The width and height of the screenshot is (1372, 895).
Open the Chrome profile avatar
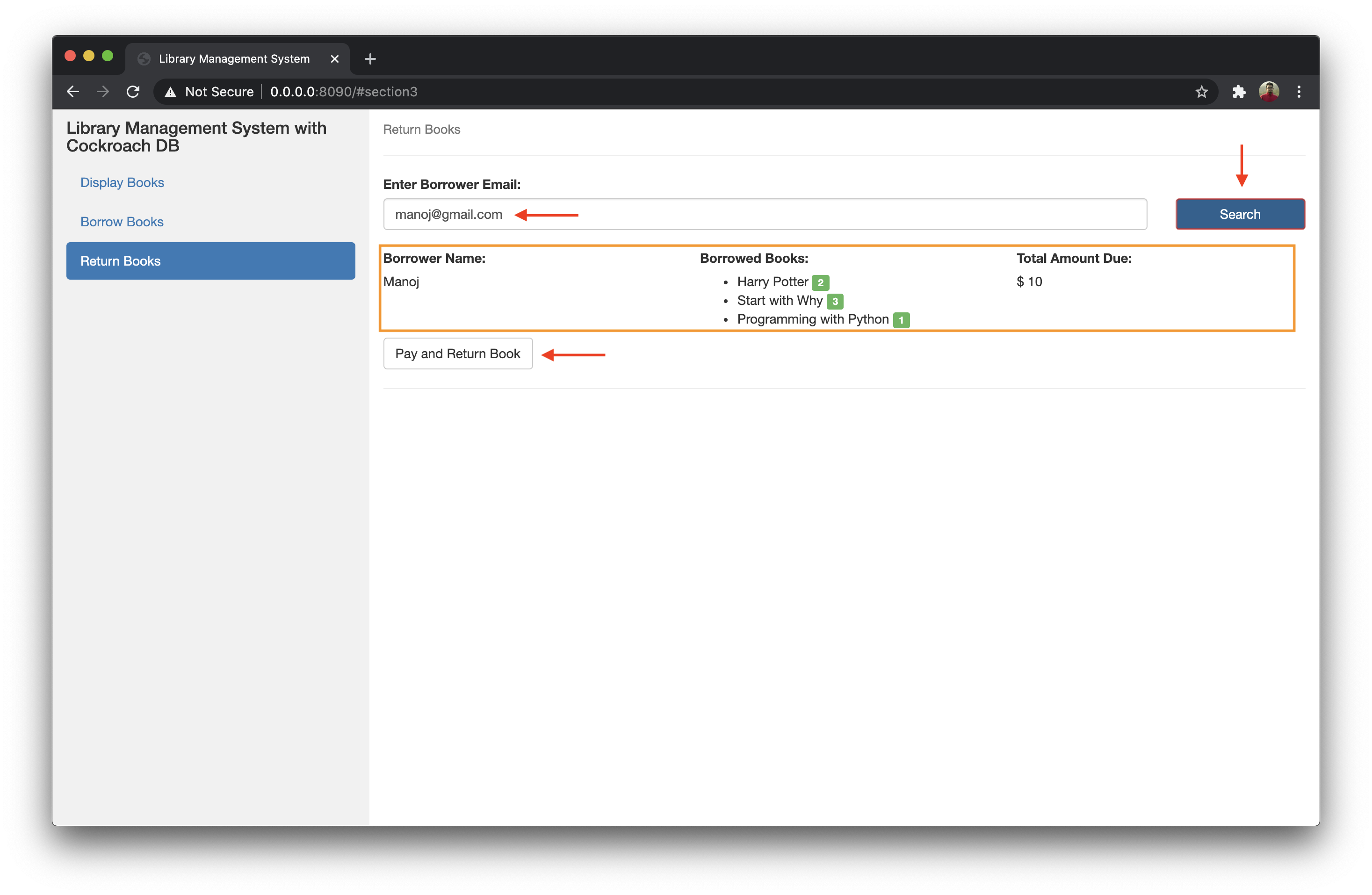pyautogui.click(x=1269, y=92)
